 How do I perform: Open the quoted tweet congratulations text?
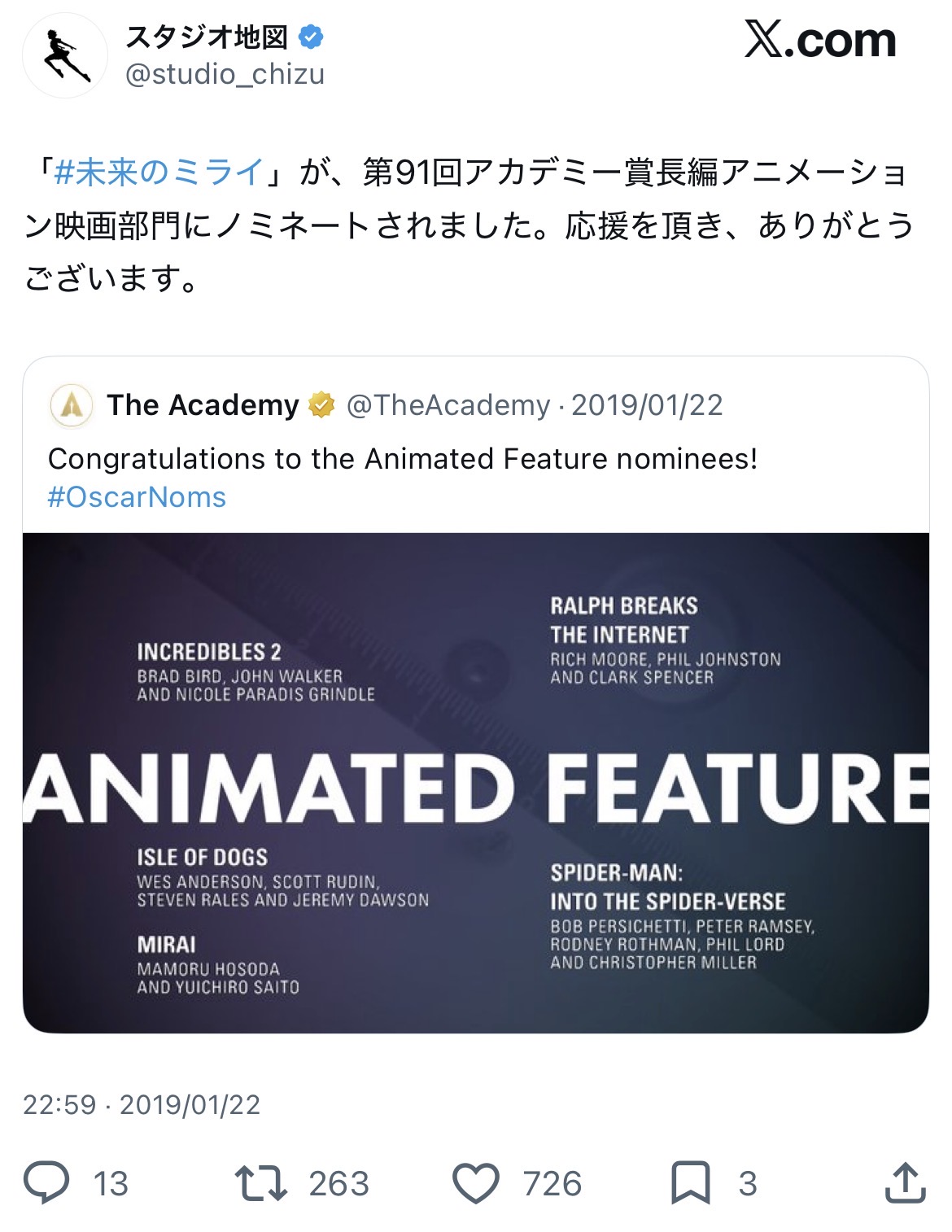coord(403,459)
